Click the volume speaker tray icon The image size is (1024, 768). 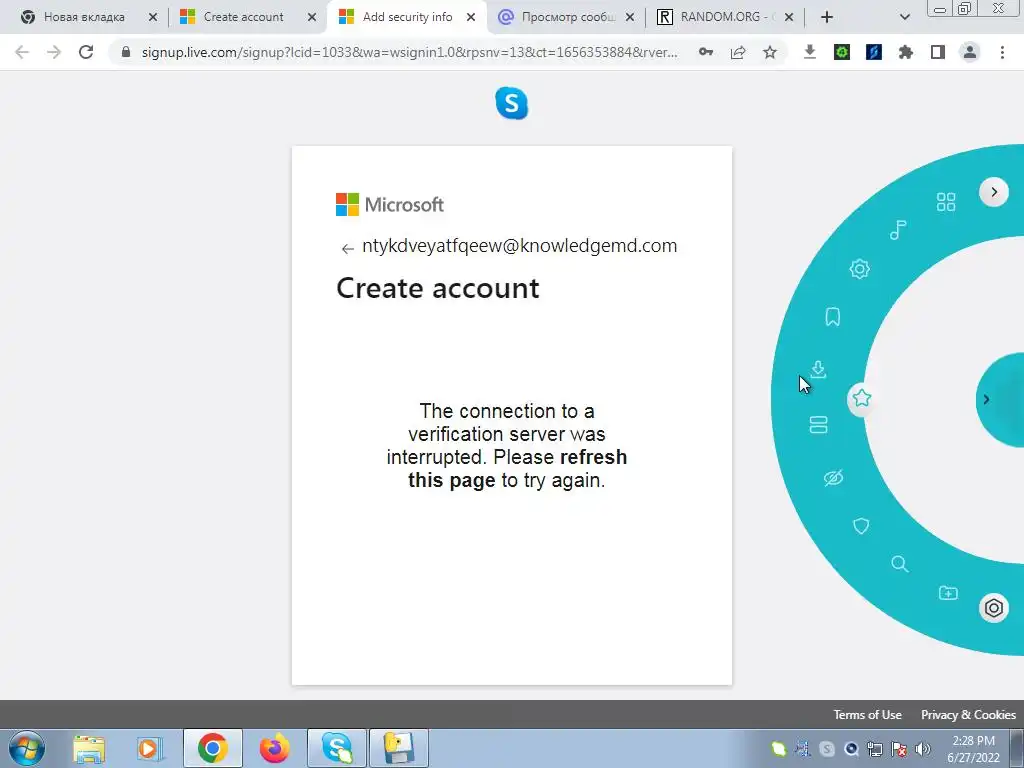(x=922, y=749)
